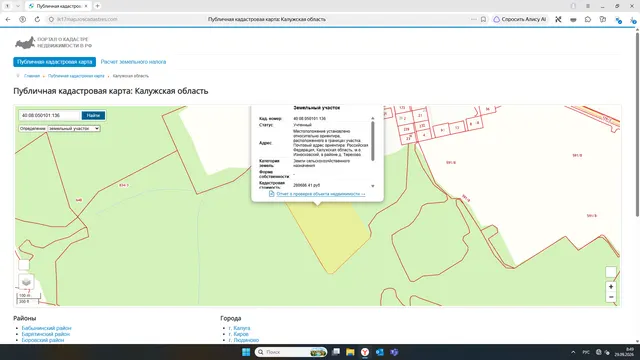Screen dimensions: 640x360
Task: Click the popup scrollbar down arrow
Action: (x=373, y=186)
